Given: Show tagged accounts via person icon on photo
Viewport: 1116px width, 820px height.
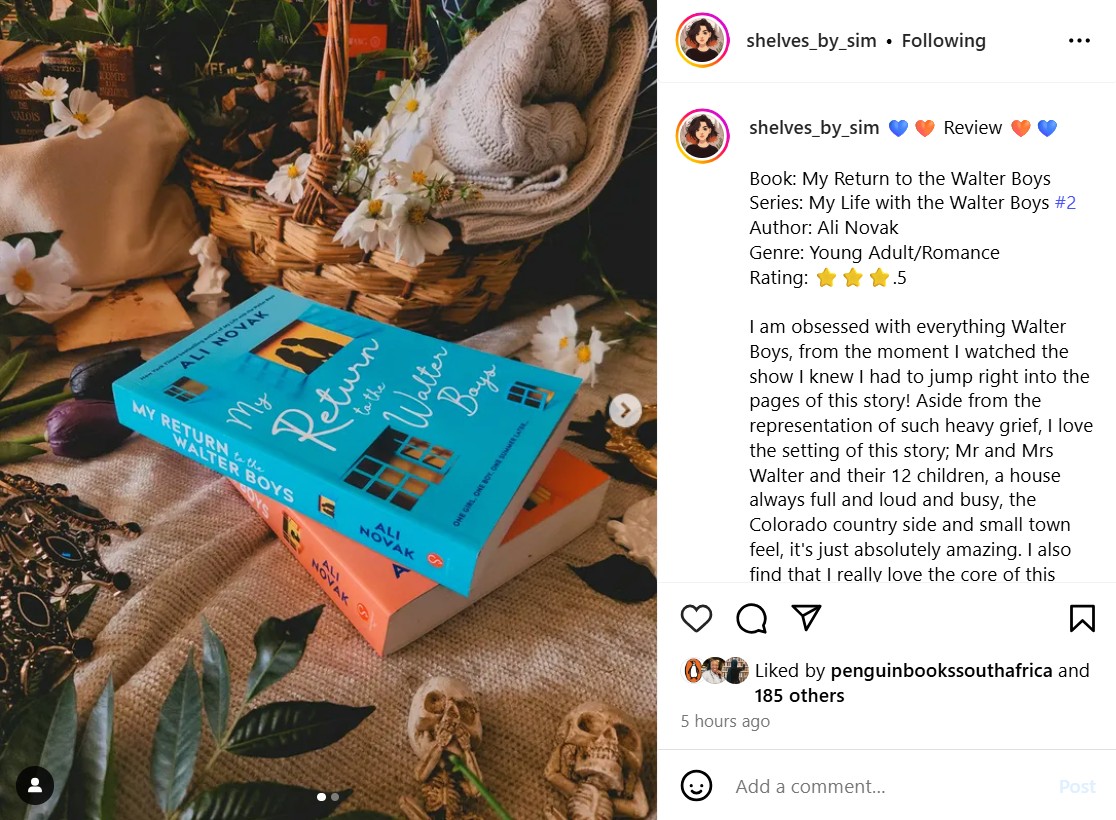Looking at the screenshot, I should click(35, 785).
